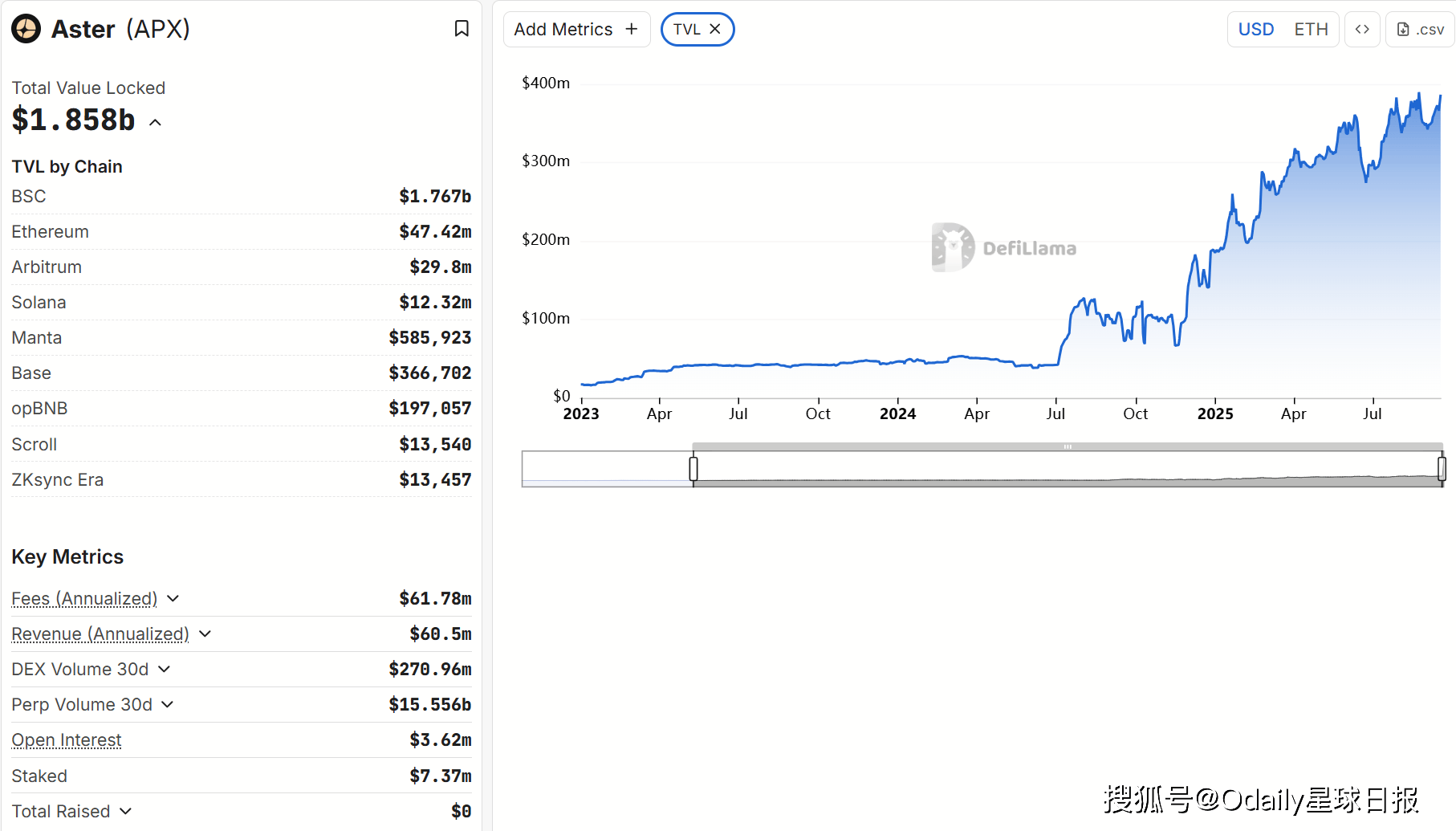This screenshot has width=1456, height=831.
Task: Collapse the Total Value Locked figure
Action: click(x=154, y=122)
